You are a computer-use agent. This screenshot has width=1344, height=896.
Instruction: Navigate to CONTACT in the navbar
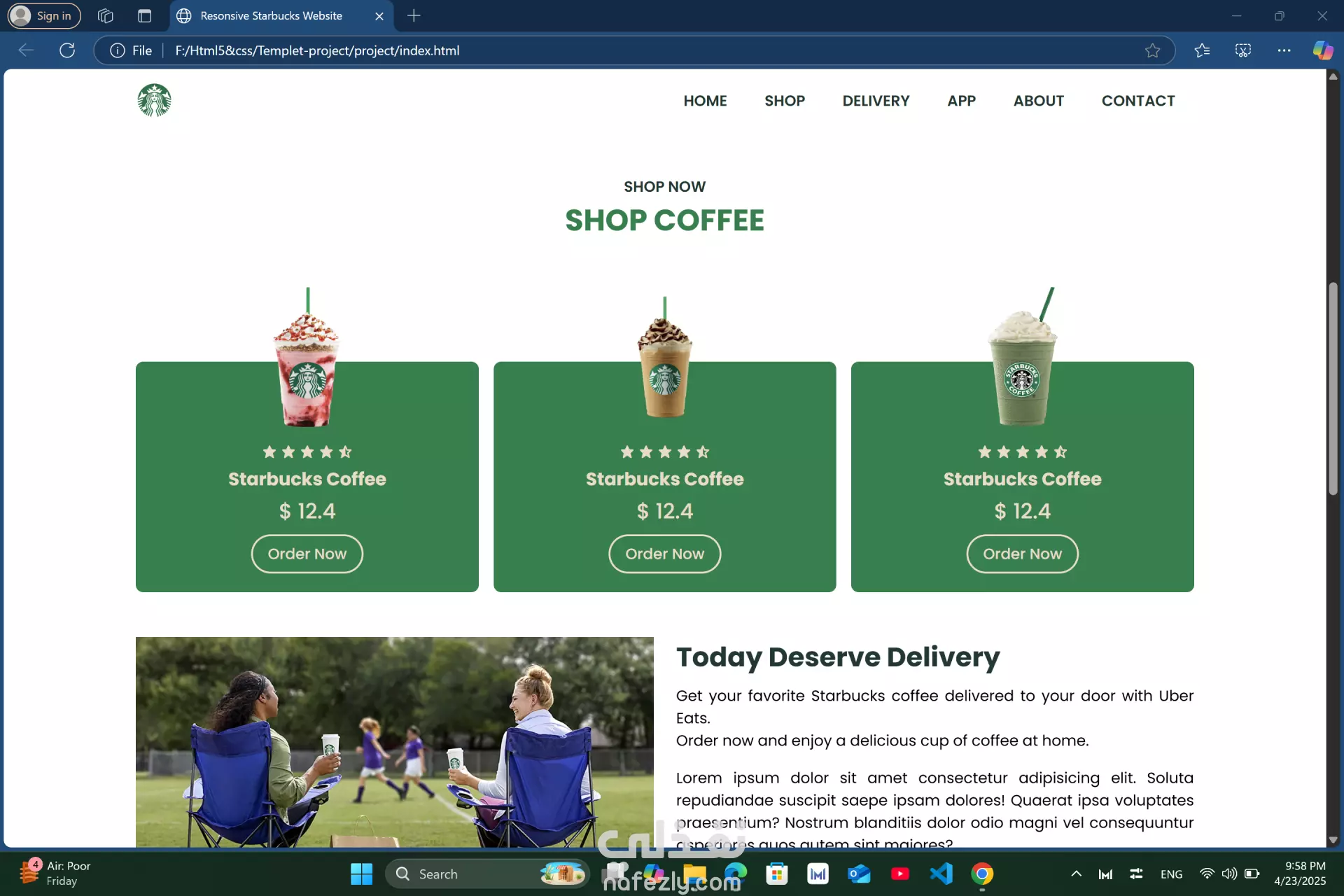tap(1138, 101)
